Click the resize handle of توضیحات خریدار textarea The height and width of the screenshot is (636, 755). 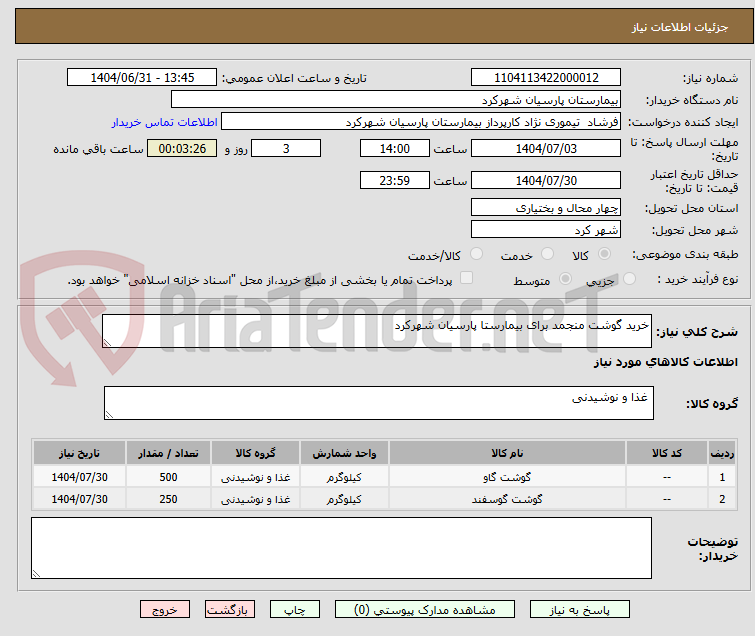pos(37,573)
